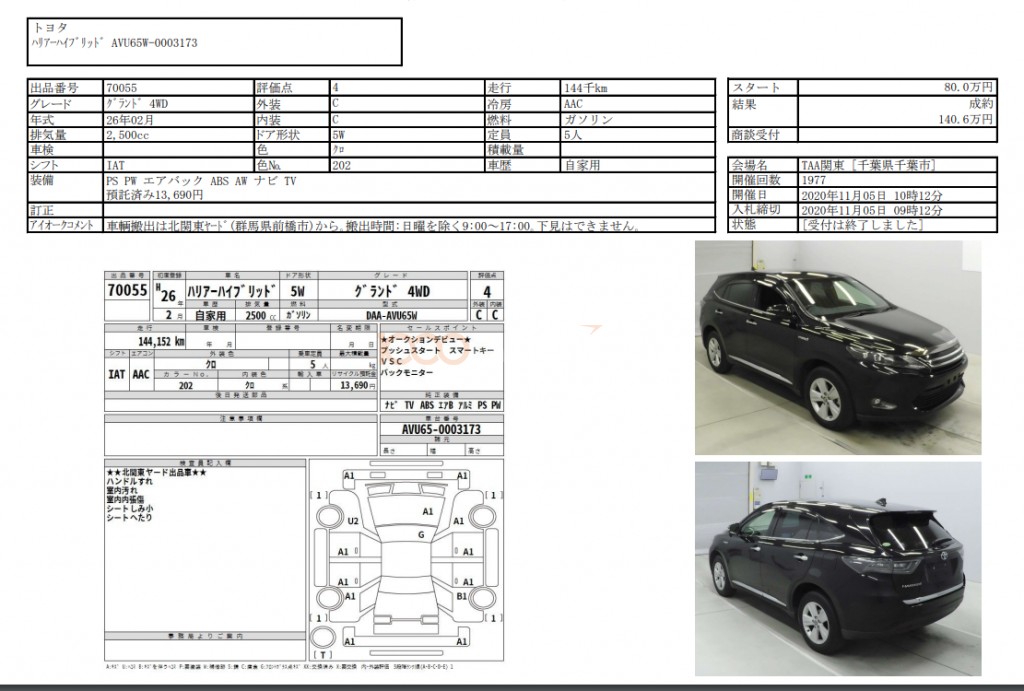Click the G windshield marker on diagram
1024x691 pixels.
point(421,535)
